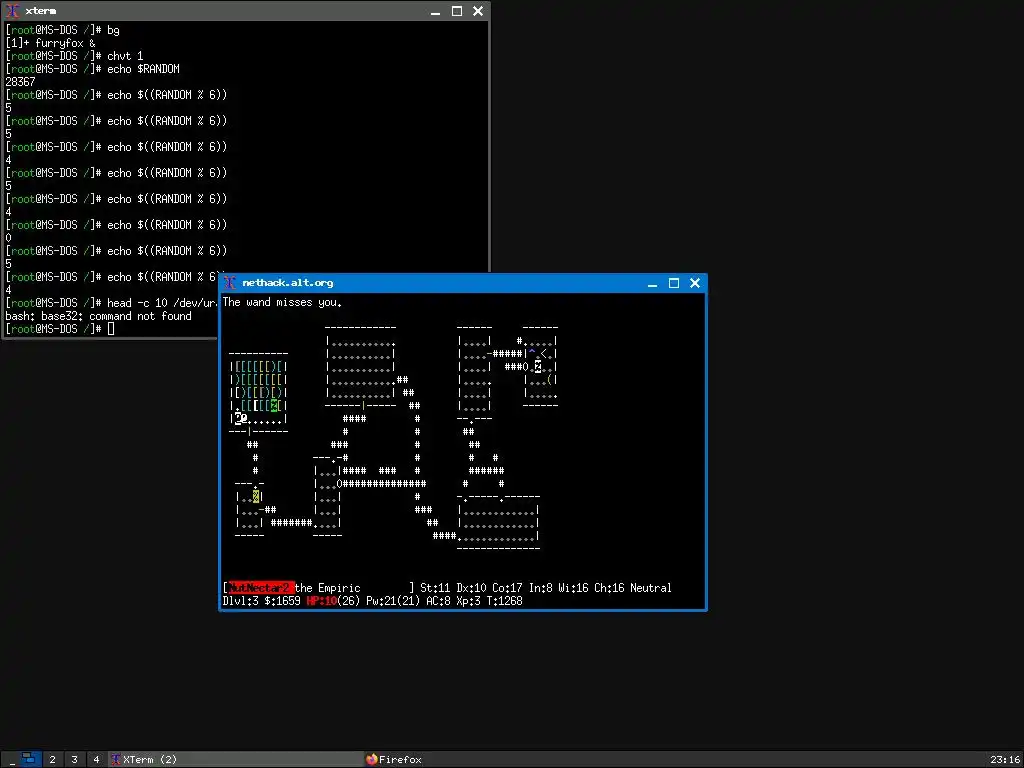This screenshot has height=768, width=1024.
Task: Click the nethack.alt.org window's X logo icon
Action: [229, 283]
